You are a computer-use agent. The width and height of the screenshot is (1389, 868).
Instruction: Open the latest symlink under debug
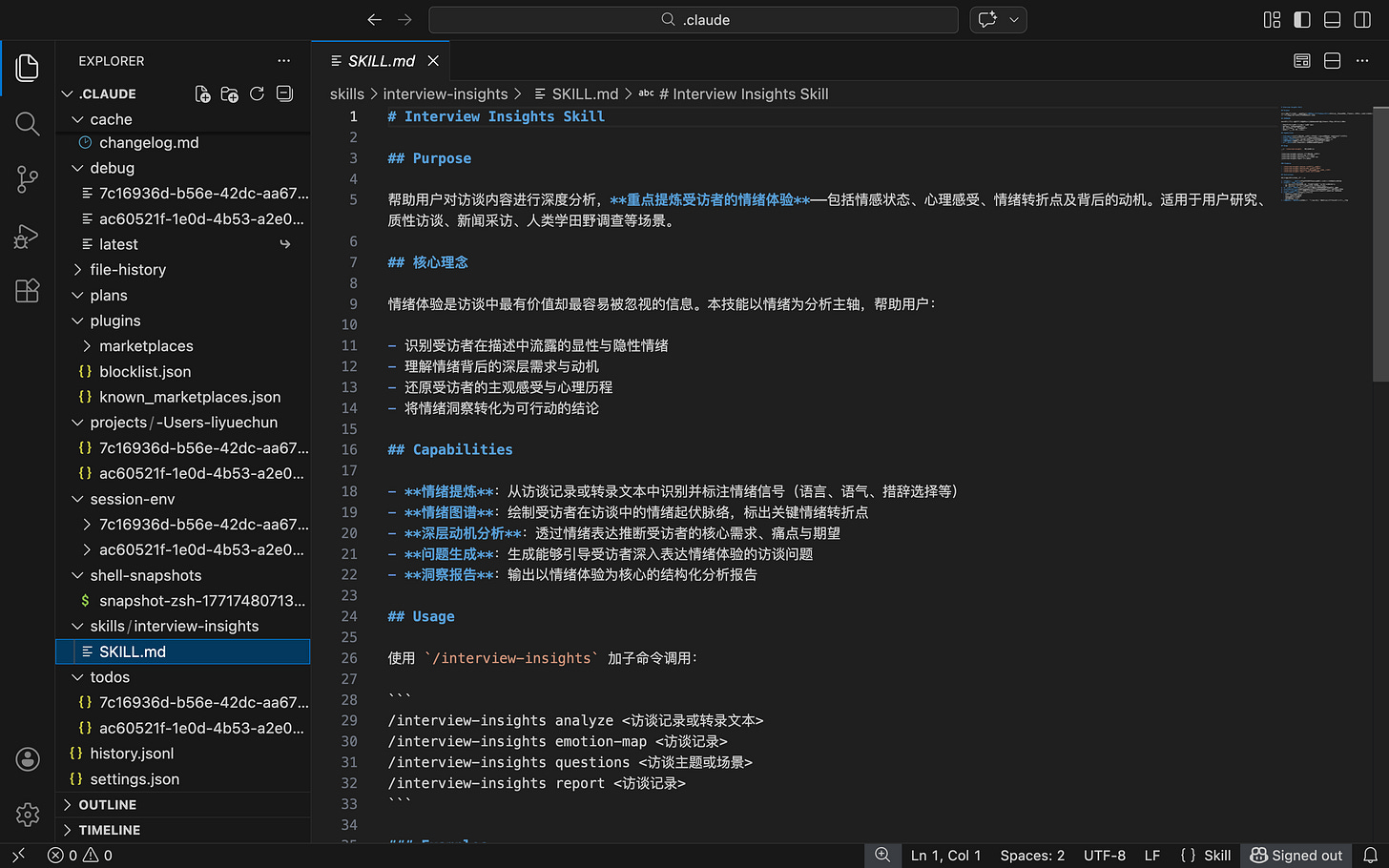(x=118, y=244)
